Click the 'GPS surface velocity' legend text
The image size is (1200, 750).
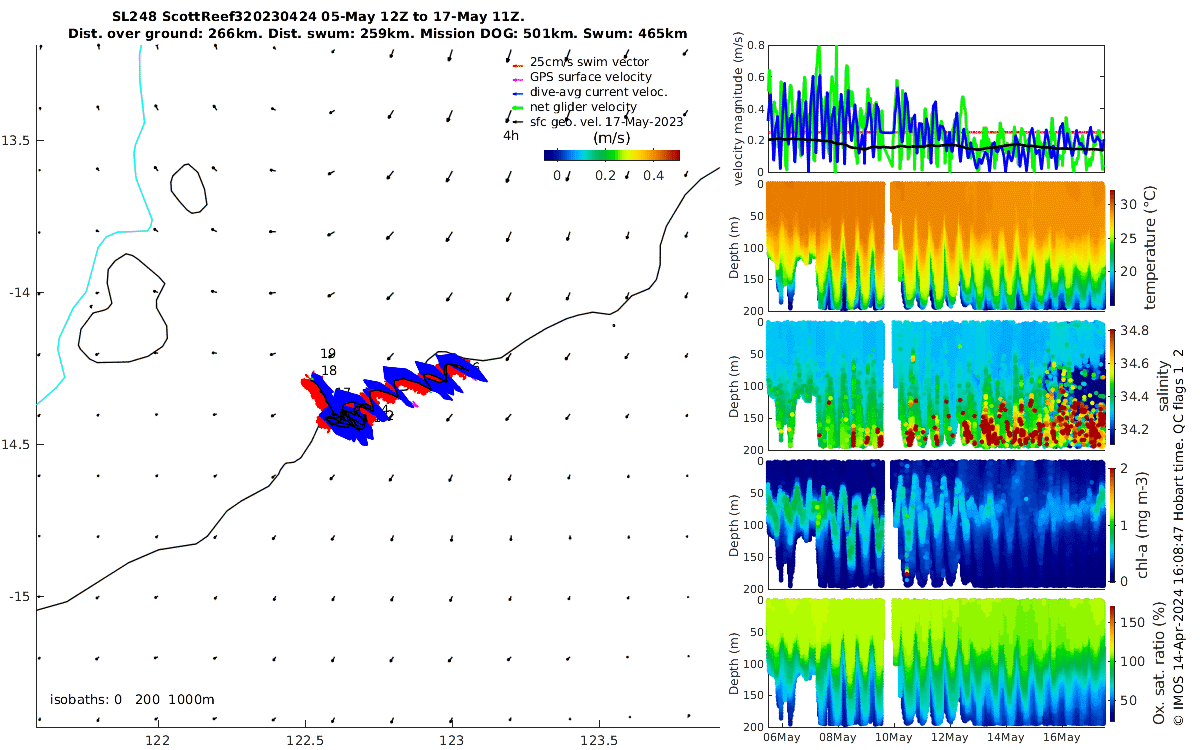click(591, 77)
